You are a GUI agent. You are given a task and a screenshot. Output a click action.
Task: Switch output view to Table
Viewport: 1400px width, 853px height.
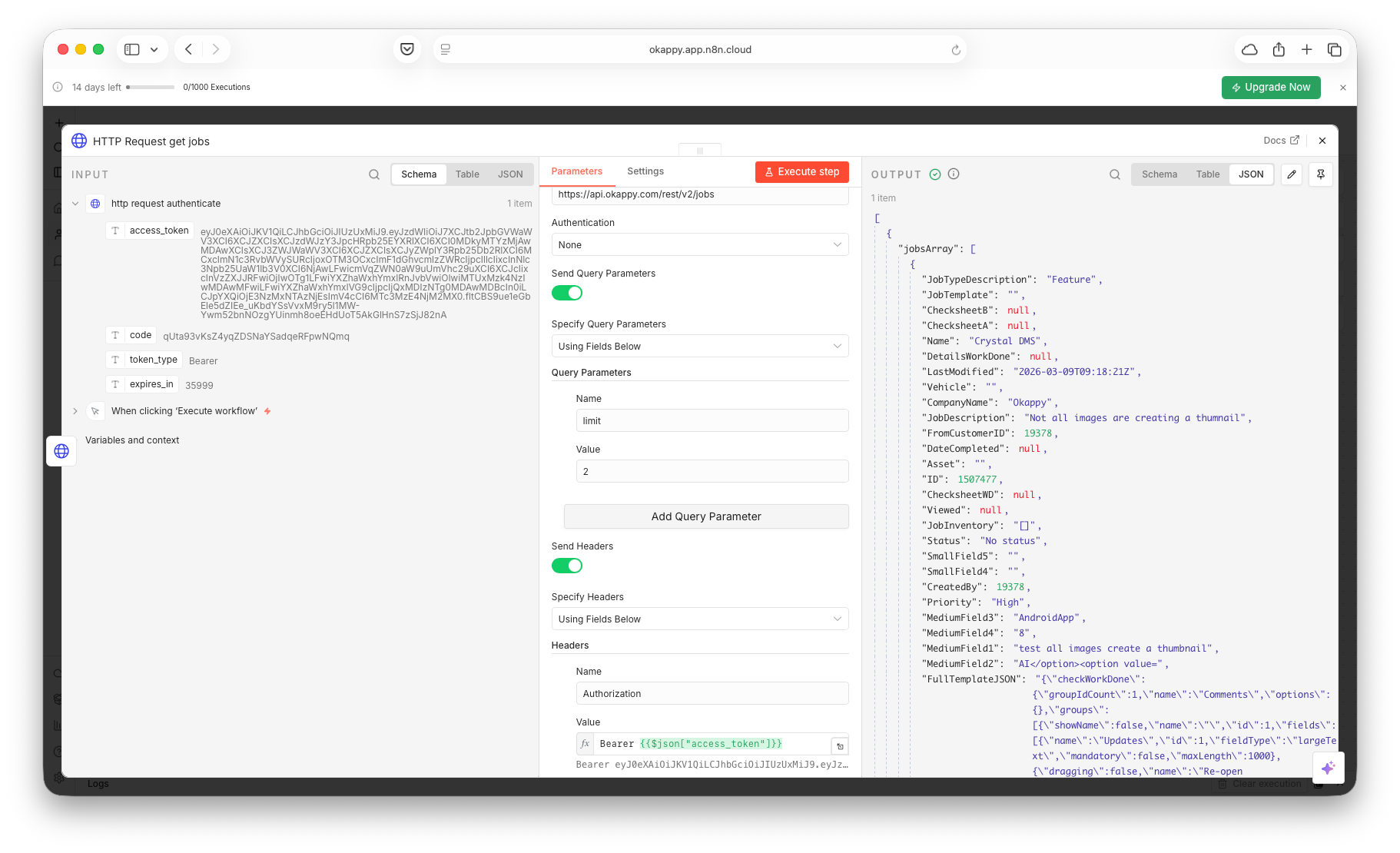click(1208, 174)
